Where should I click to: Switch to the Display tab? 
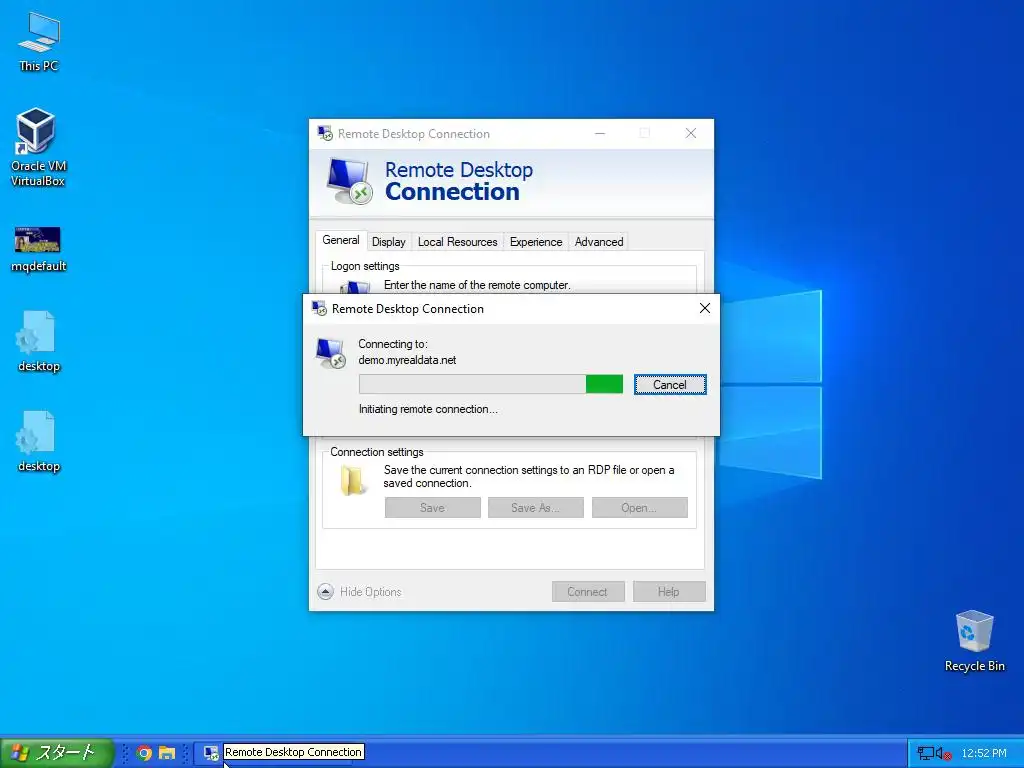pyautogui.click(x=389, y=242)
